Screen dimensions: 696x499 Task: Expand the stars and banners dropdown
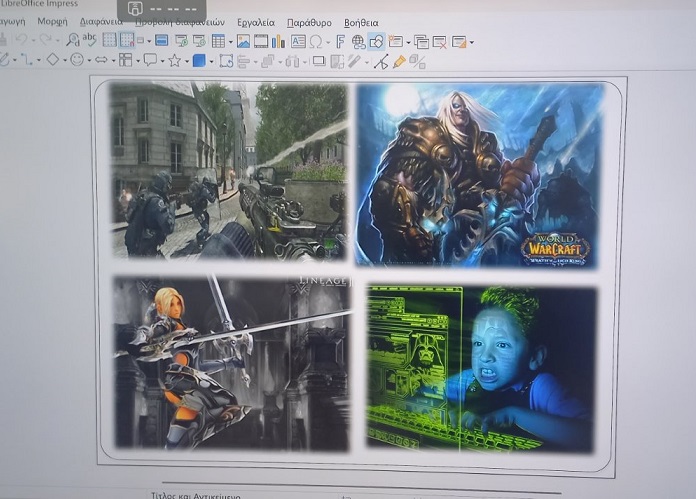187,61
